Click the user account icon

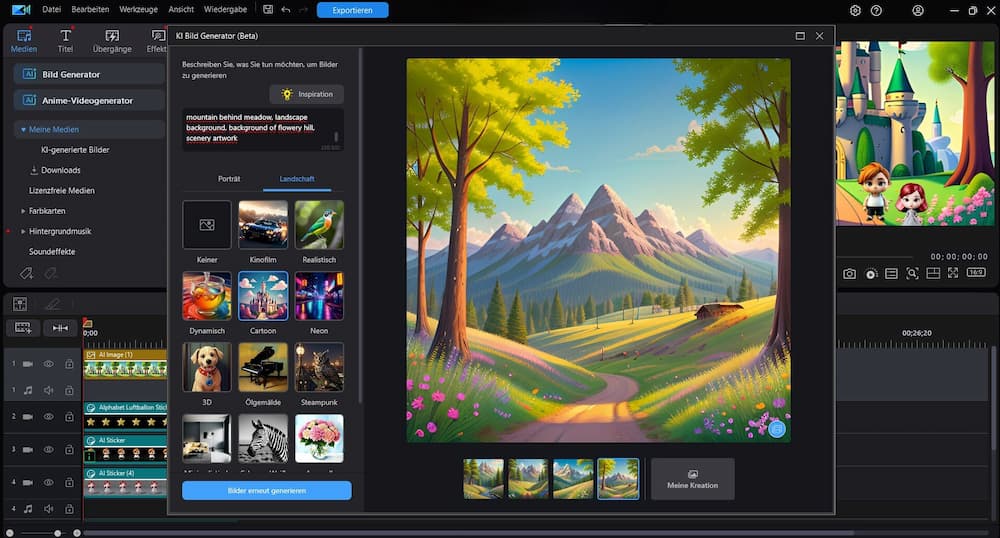[918, 10]
